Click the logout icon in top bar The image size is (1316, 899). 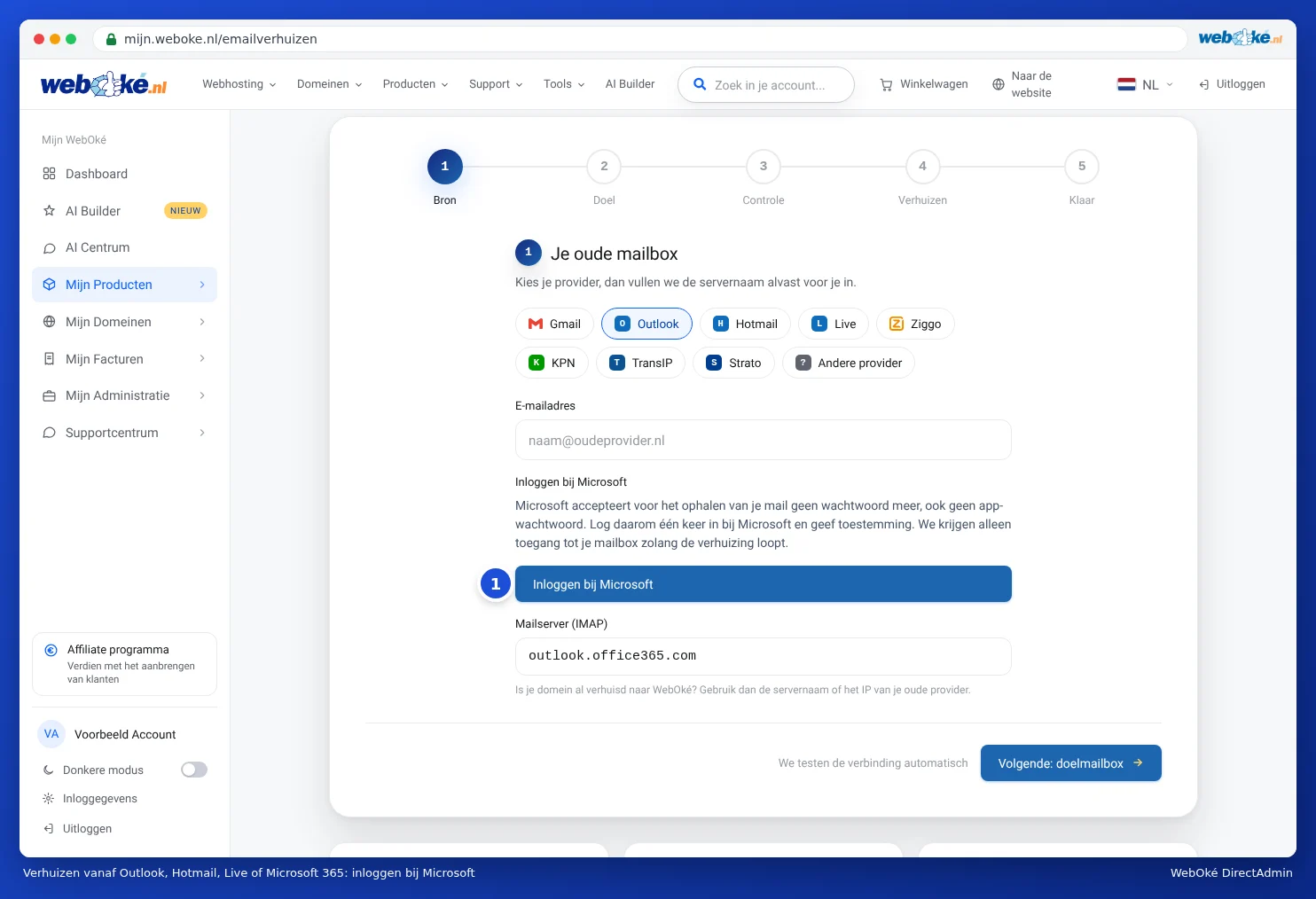1204,84
